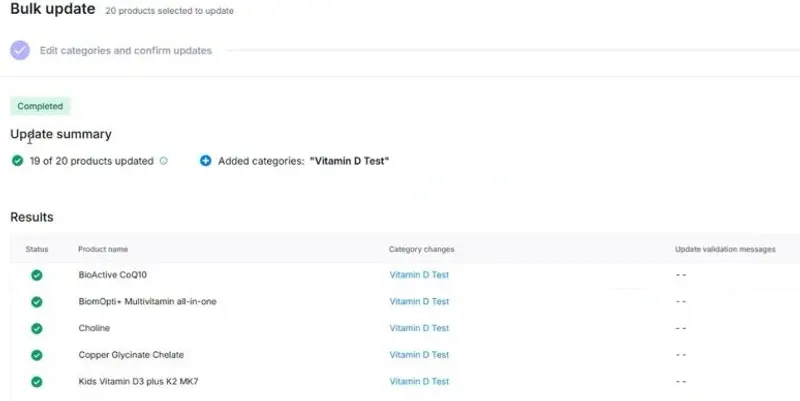The width and height of the screenshot is (800, 401).
Task: Open Vitamin D Test link for BioActive CoQ10
Action: tap(419, 274)
